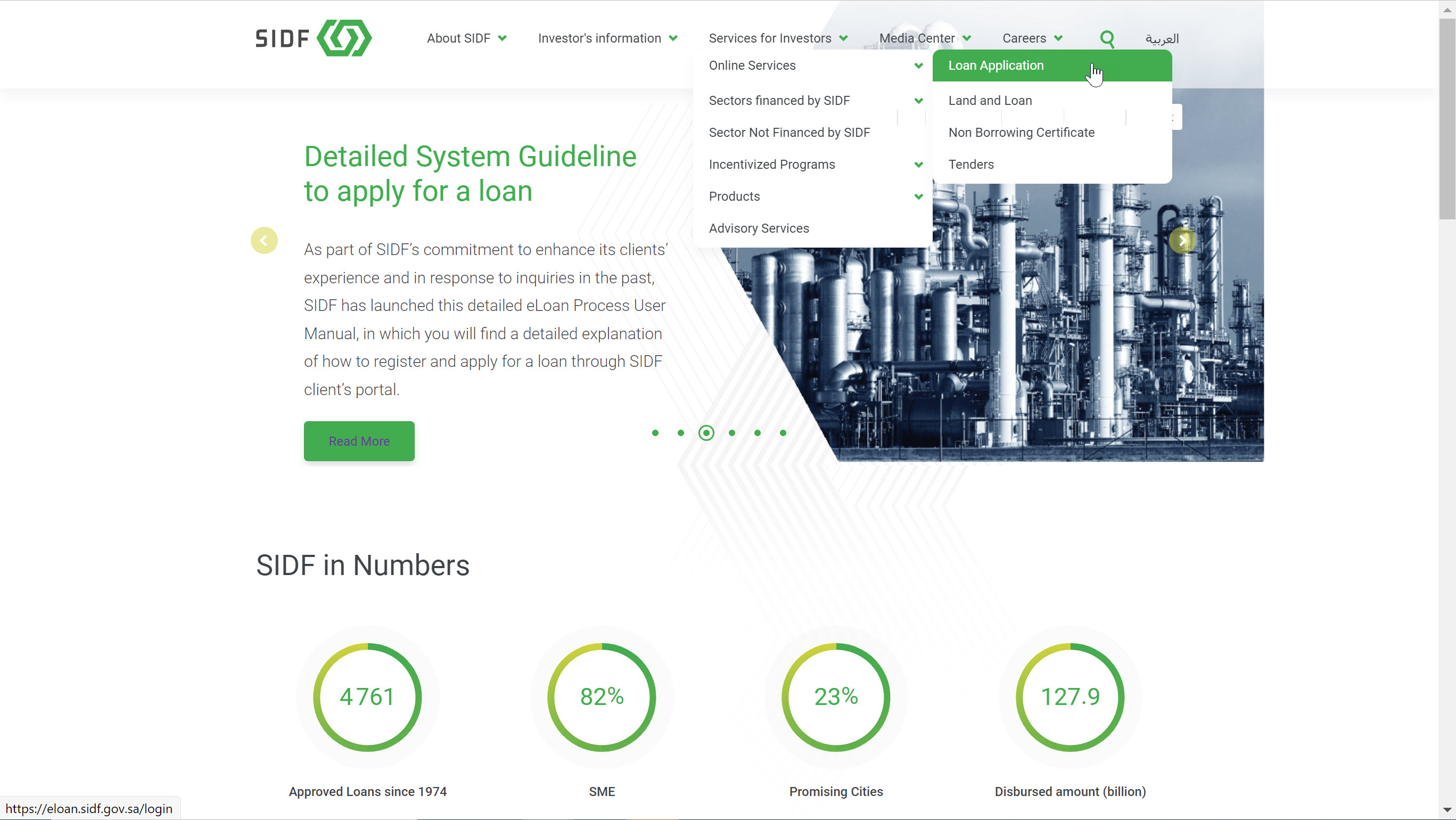This screenshot has height=820, width=1456.
Task: Select Loan Application item
Action: click(x=1052, y=65)
